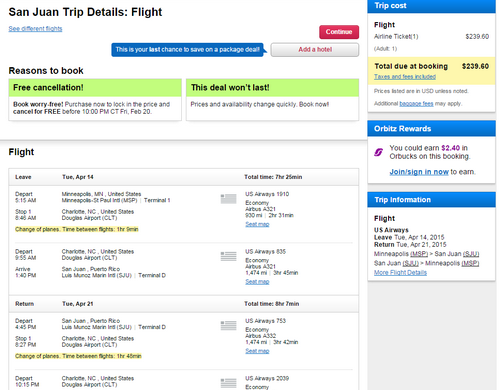
Task: View seat map for US Airways 835
Action: click(257, 282)
